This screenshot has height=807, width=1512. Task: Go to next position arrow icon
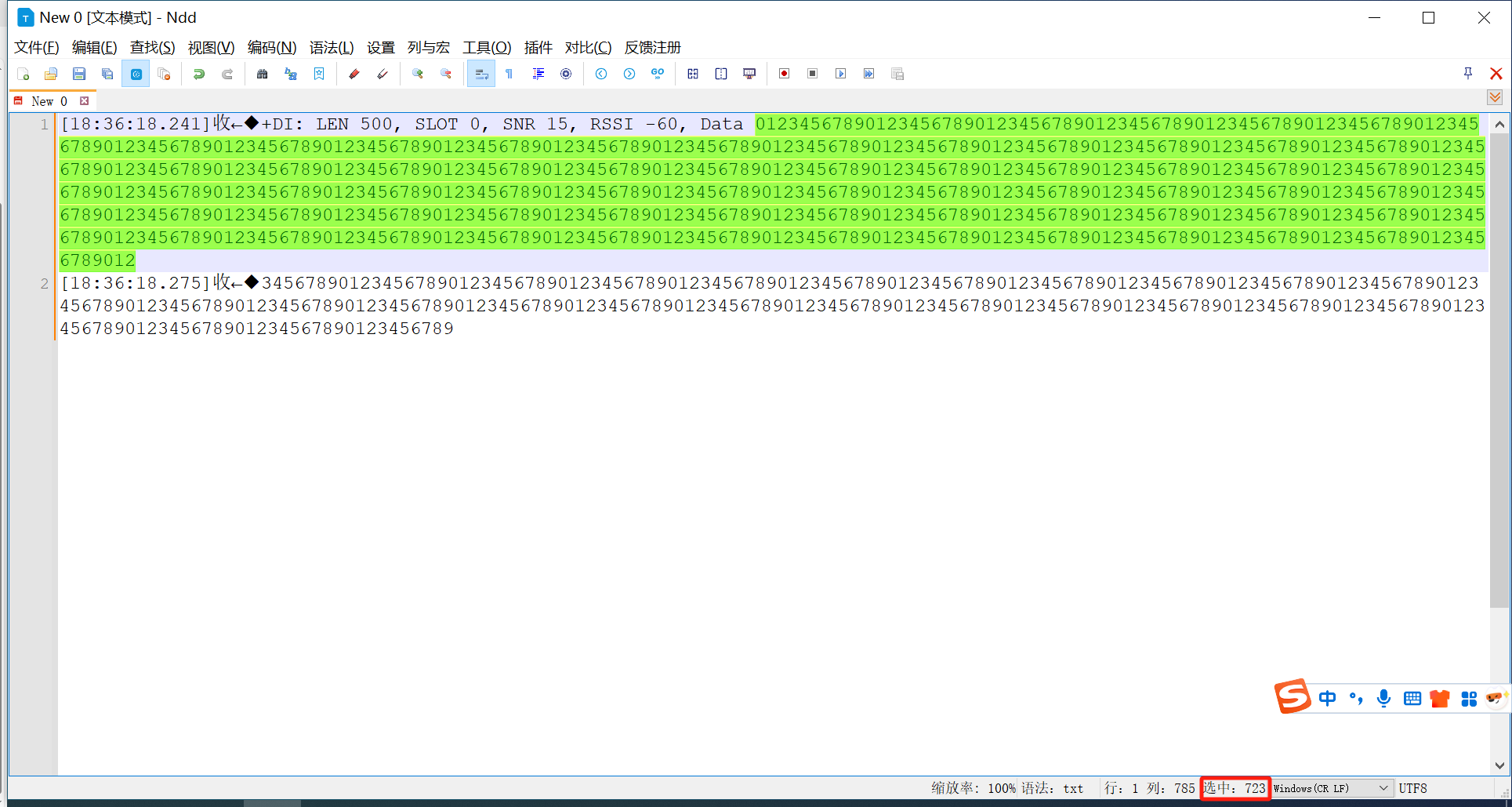coord(629,74)
